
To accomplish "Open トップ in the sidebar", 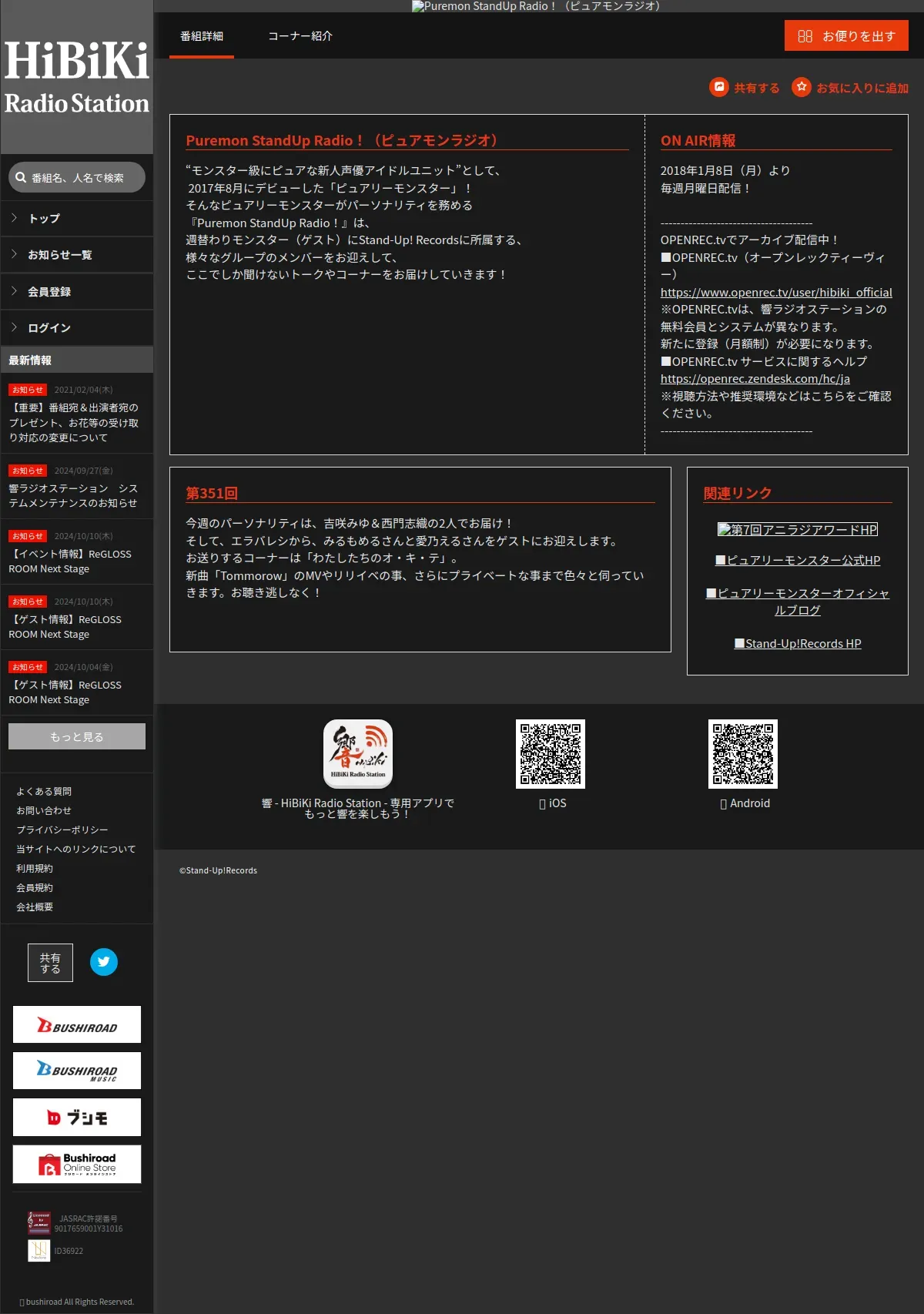I will click(x=77, y=219).
